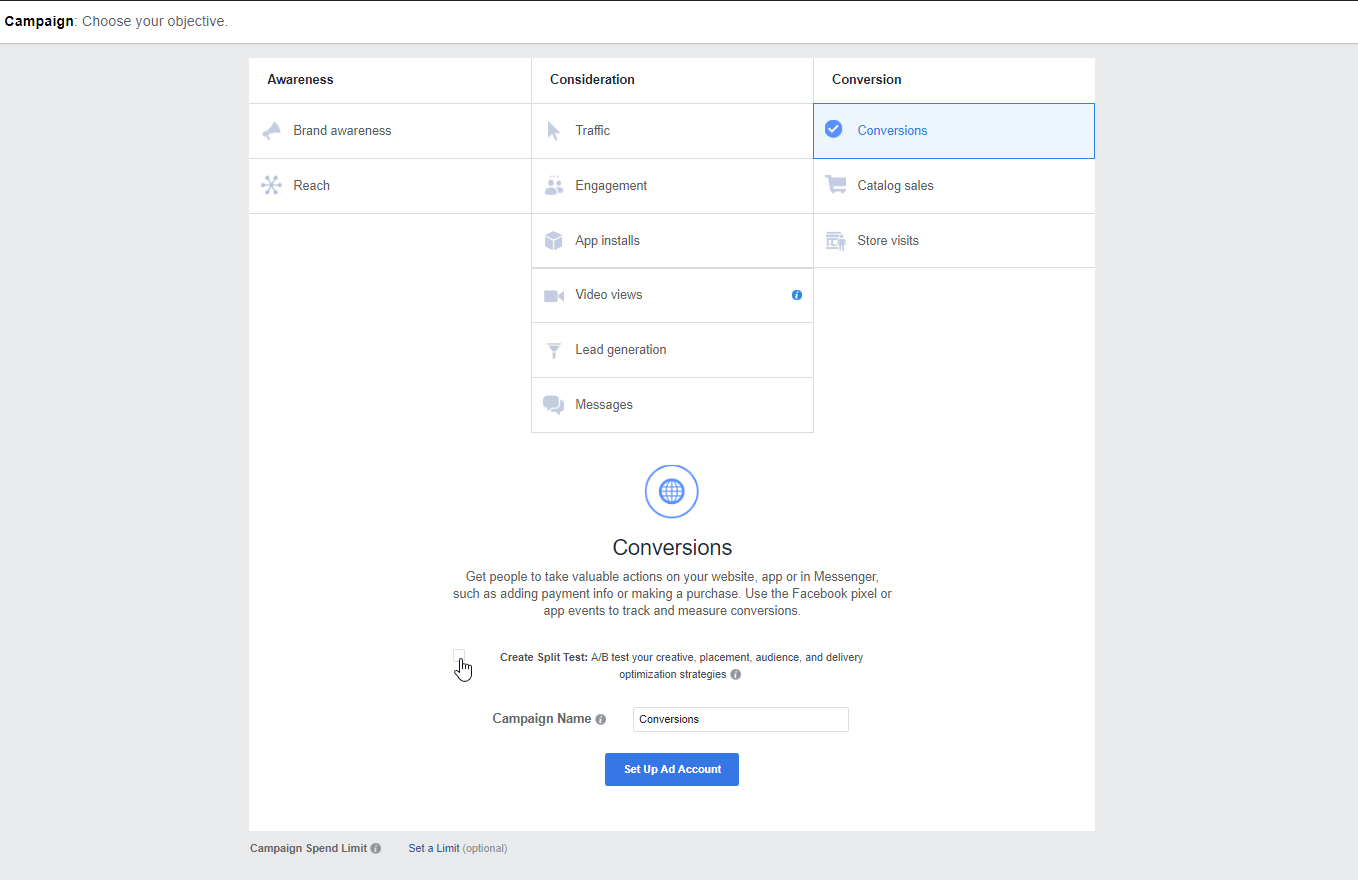1358x880 pixels.
Task: Choose the Traffic objective
Action: (x=672, y=131)
